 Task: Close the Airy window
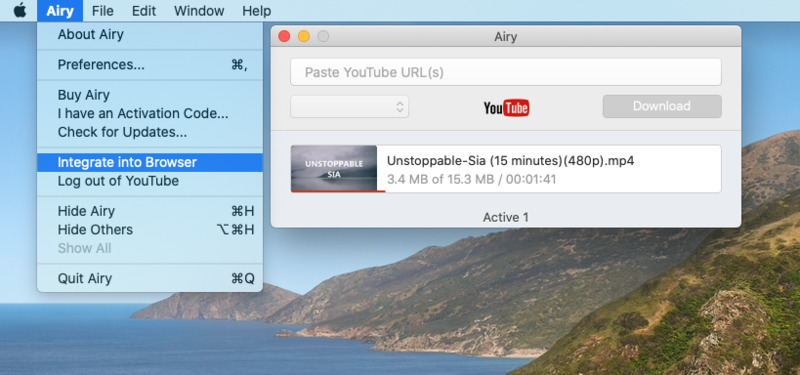(284, 36)
